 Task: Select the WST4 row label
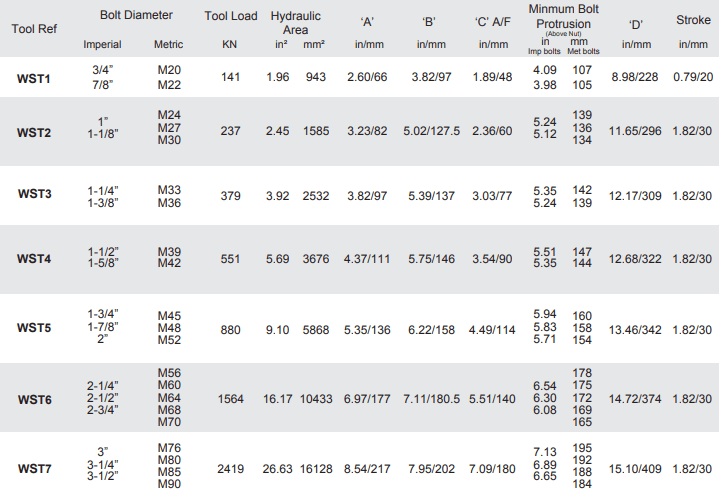tap(35, 258)
